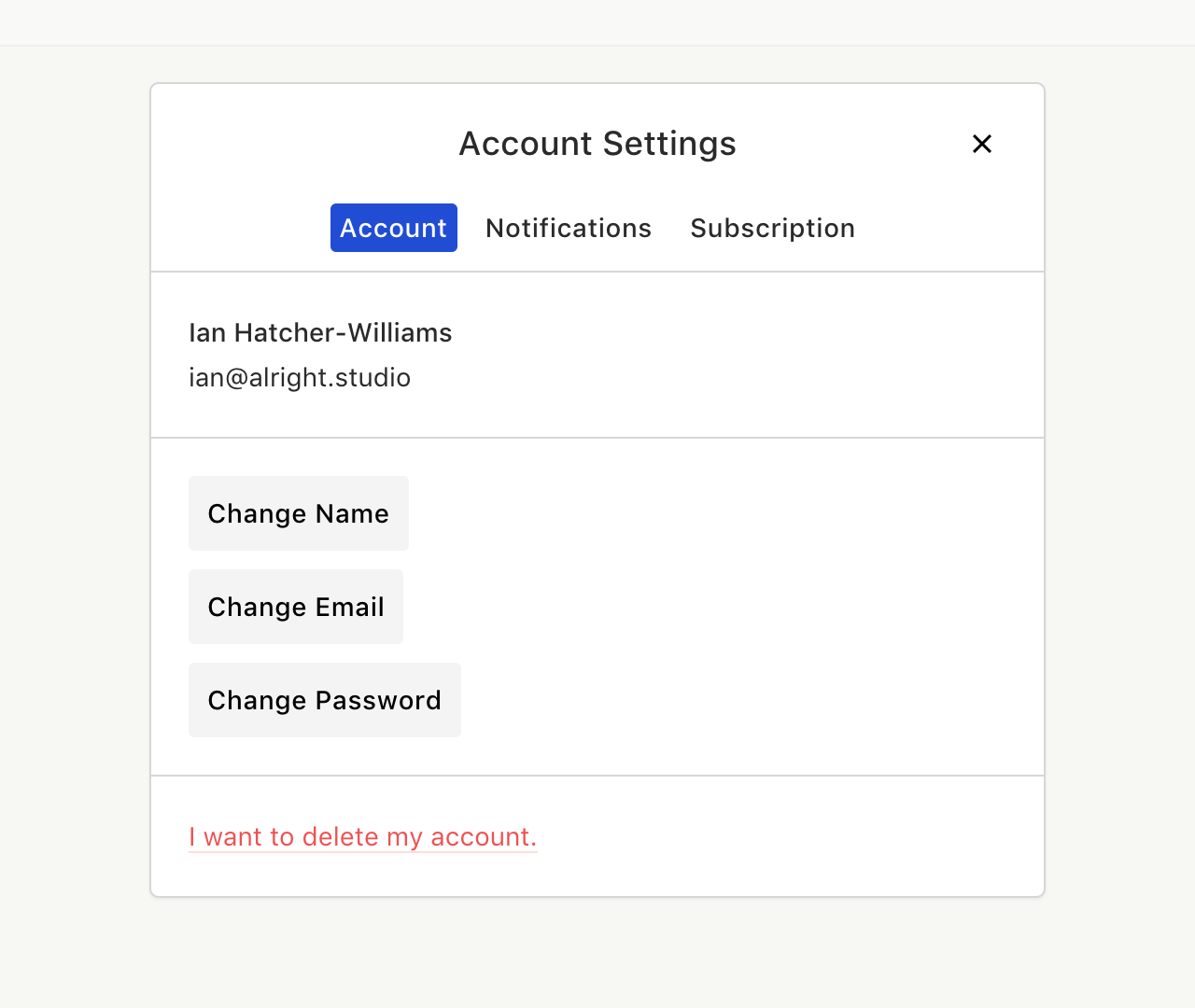Screen dimensions: 1195x1008
Task: Click the Account Settings heading
Action: 597,144
